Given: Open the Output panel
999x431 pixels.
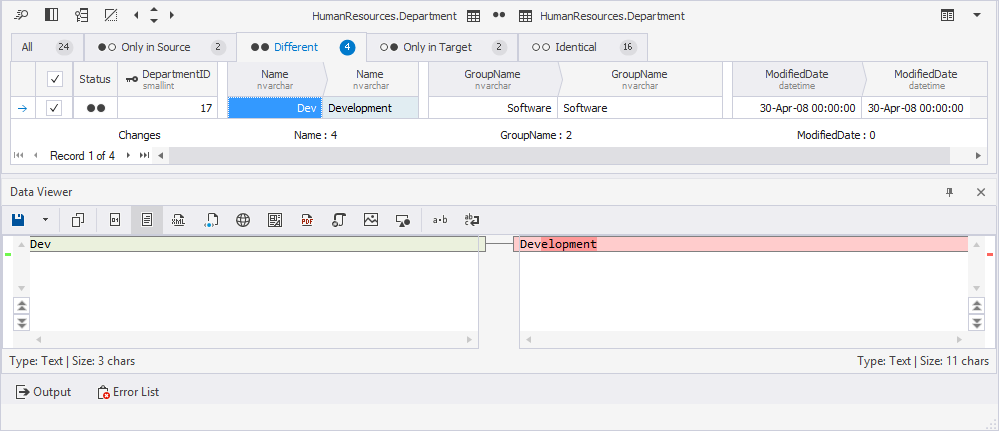Looking at the screenshot, I should tap(43, 392).
